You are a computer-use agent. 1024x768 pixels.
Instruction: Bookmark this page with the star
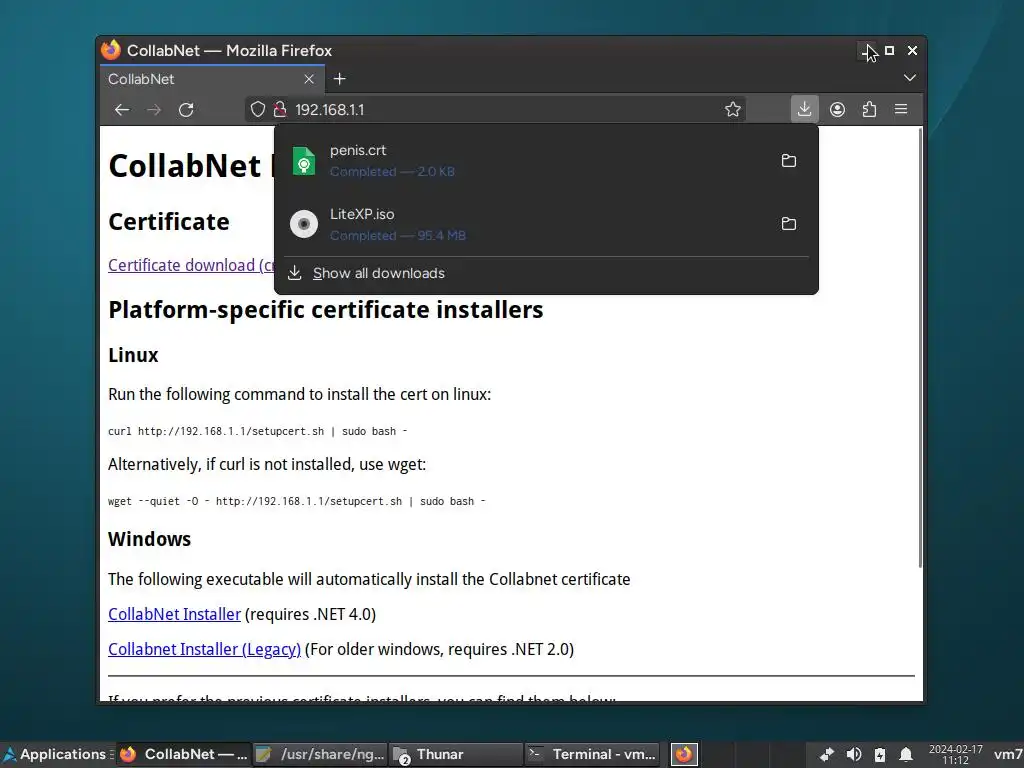tap(733, 109)
